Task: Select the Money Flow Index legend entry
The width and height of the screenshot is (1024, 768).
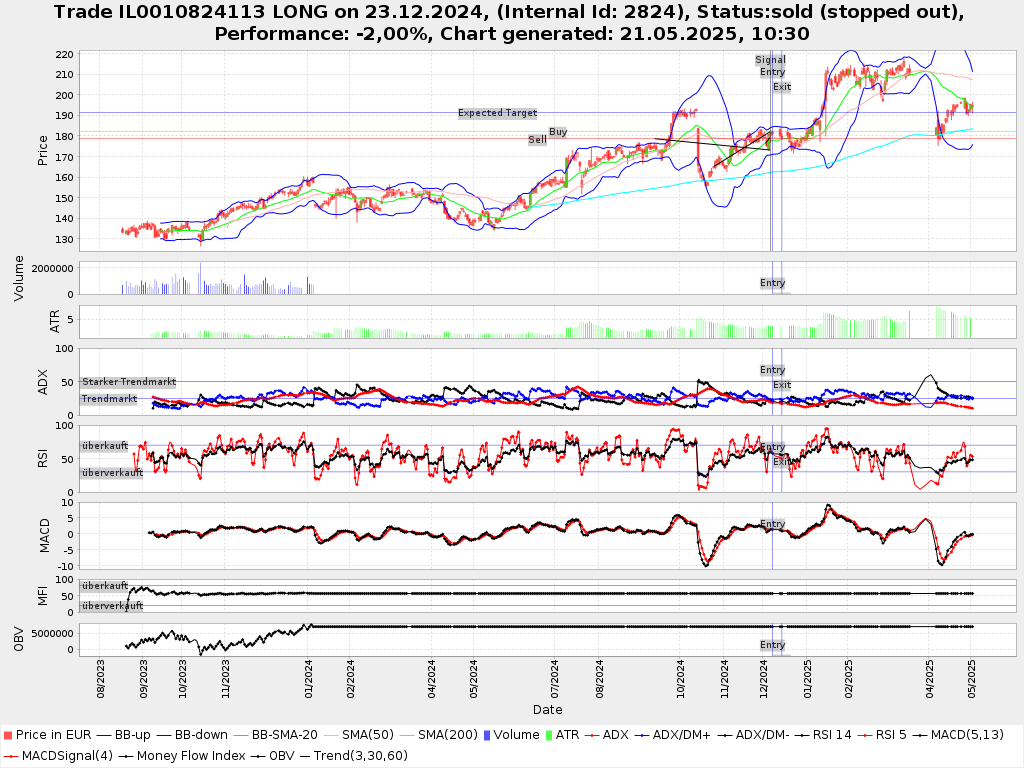Action: tap(189, 755)
